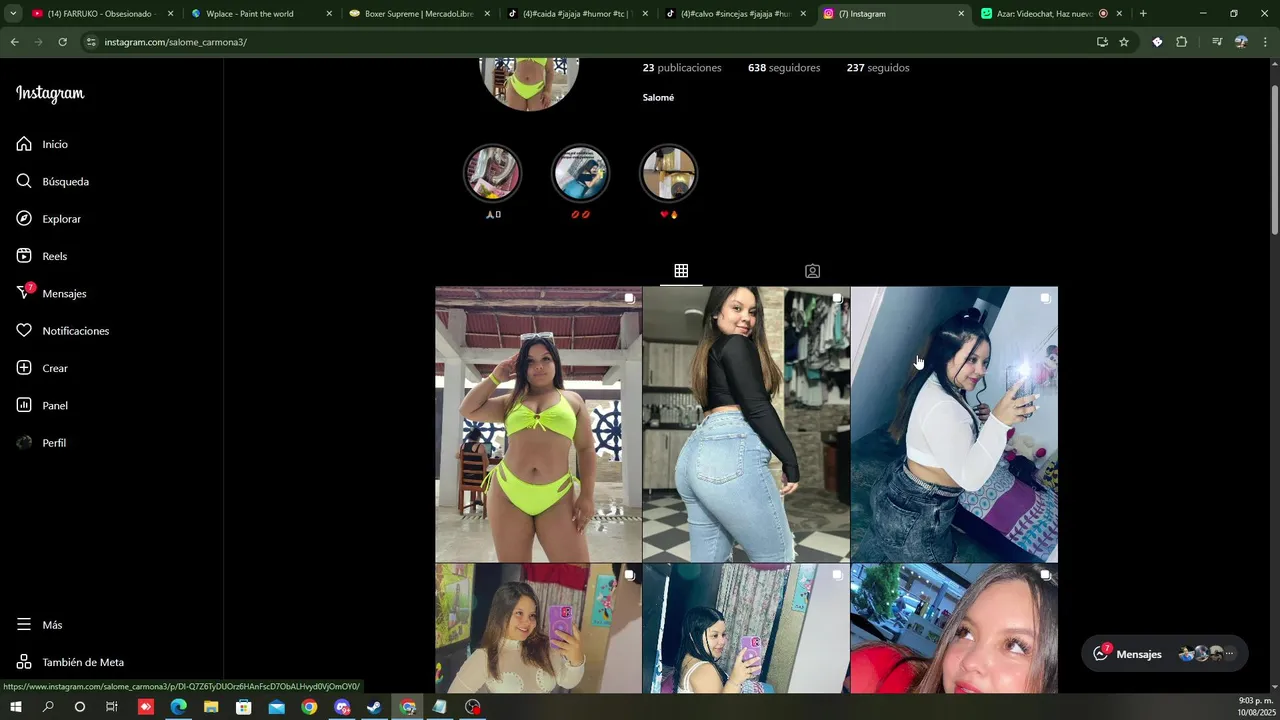Open a new browser tab
1280x720 pixels.
pos(1143,14)
